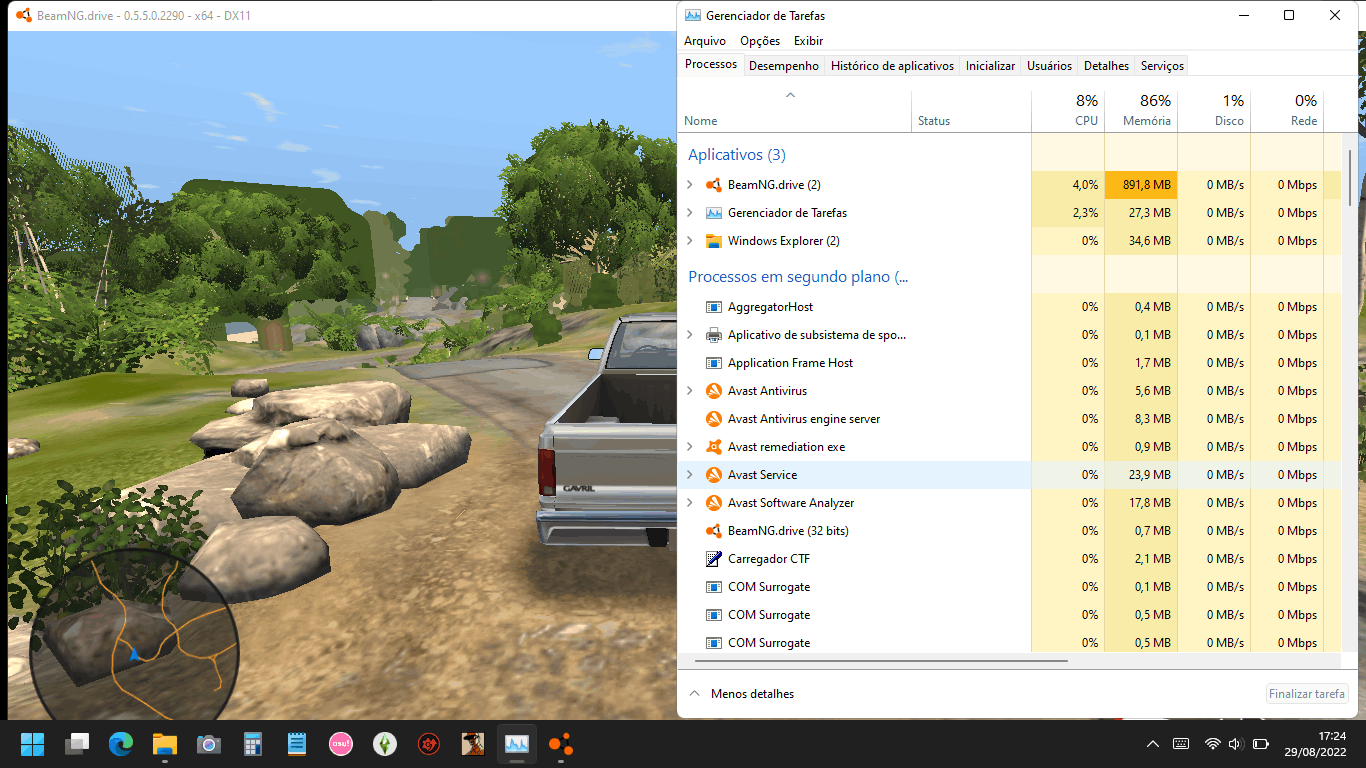Click the BeamNG logo in the game title bar
This screenshot has height=768, width=1366.
click(22, 16)
